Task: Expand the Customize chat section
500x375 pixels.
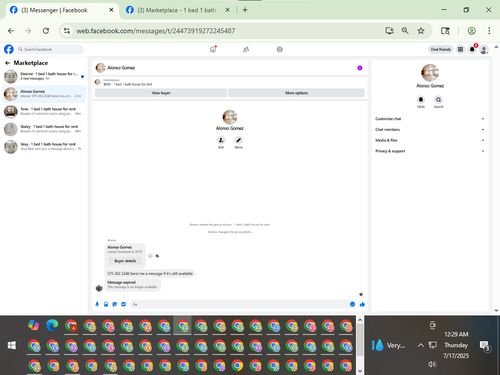Action: coord(430,119)
